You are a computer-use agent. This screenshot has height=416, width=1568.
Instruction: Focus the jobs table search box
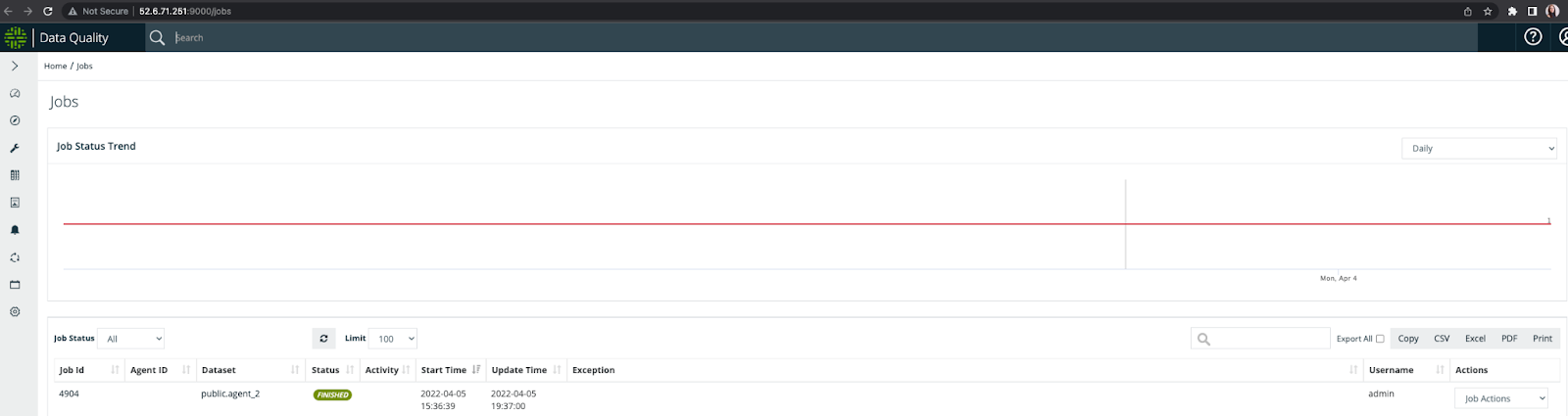coord(1260,339)
